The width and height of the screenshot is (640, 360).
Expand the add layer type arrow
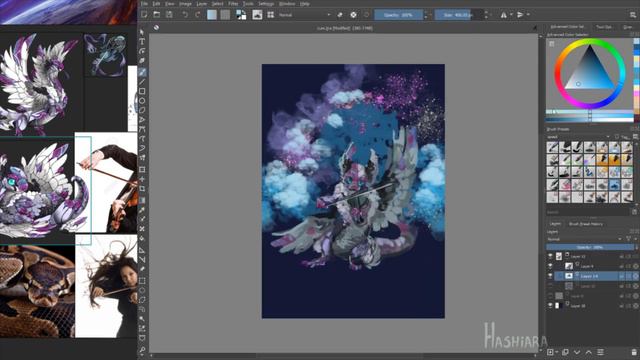(557, 352)
